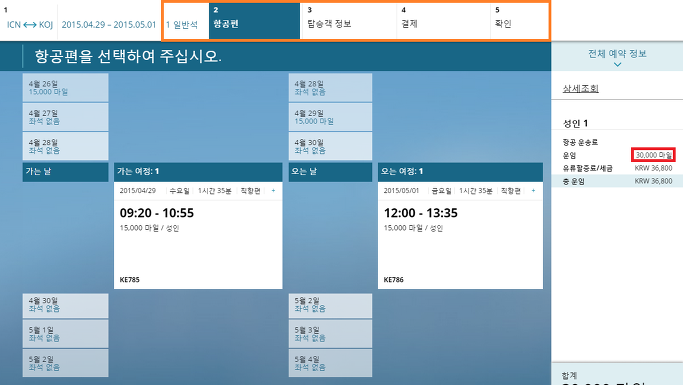Image resolution: width=683 pixels, height=385 pixels.
Task: Click the 가는 날 header
Action: [x=65, y=172]
